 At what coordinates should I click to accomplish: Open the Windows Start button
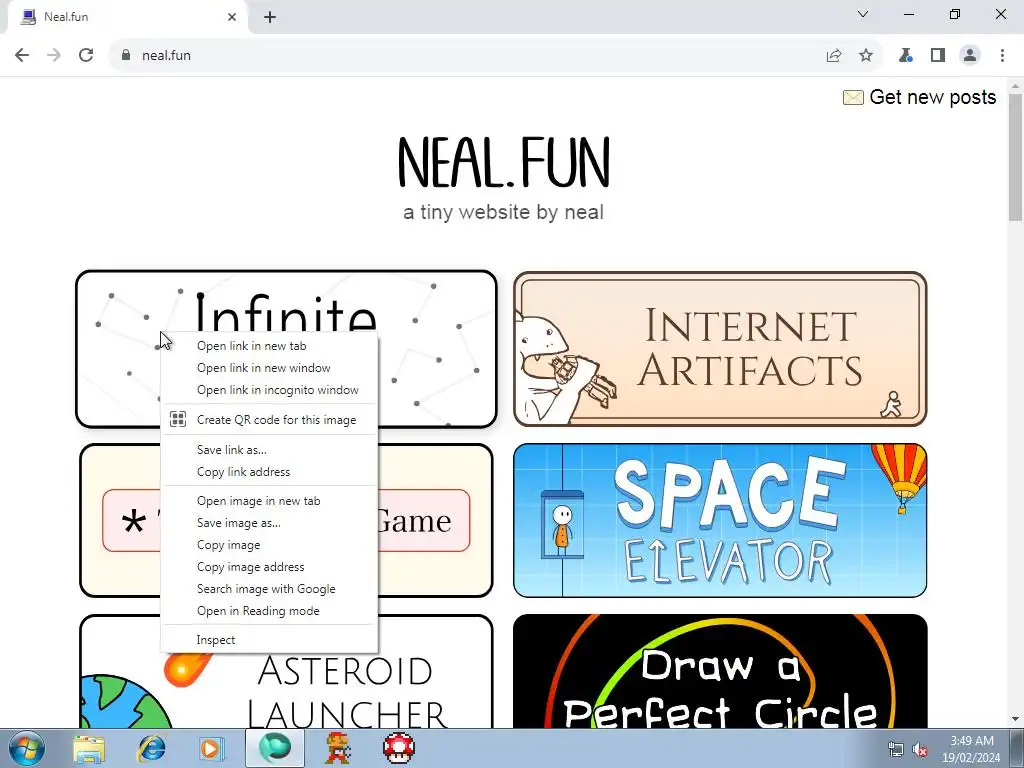click(26, 748)
